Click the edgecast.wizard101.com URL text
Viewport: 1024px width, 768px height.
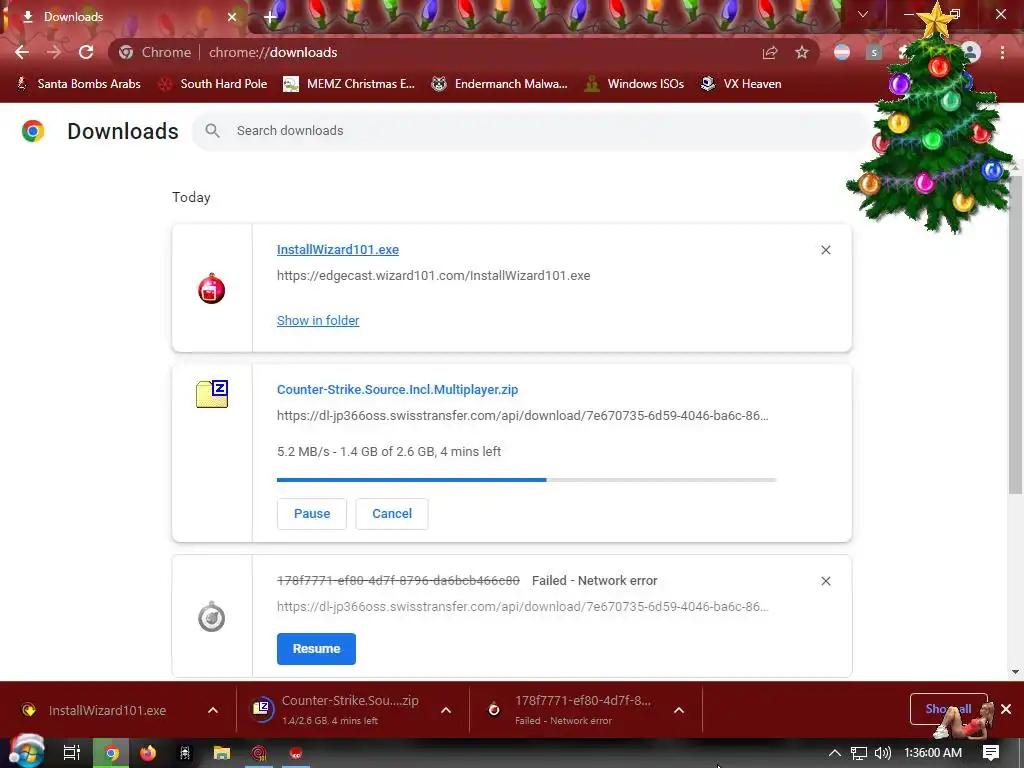point(434,276)
